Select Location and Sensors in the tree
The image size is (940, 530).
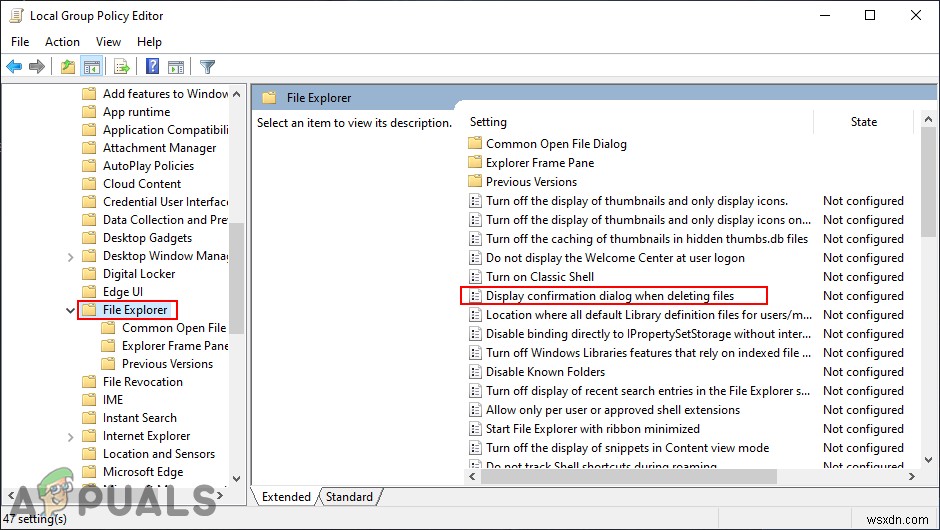pyautogui.click(x=158, y=454)
